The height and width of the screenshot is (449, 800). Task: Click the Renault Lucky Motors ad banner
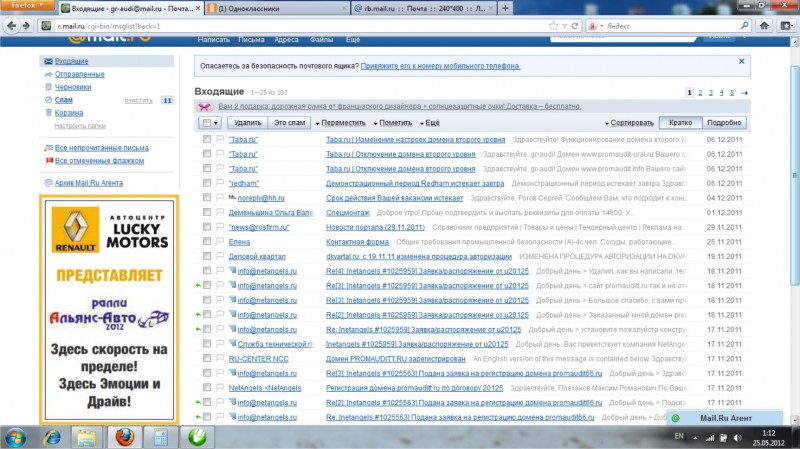click(x=109, y=310)
